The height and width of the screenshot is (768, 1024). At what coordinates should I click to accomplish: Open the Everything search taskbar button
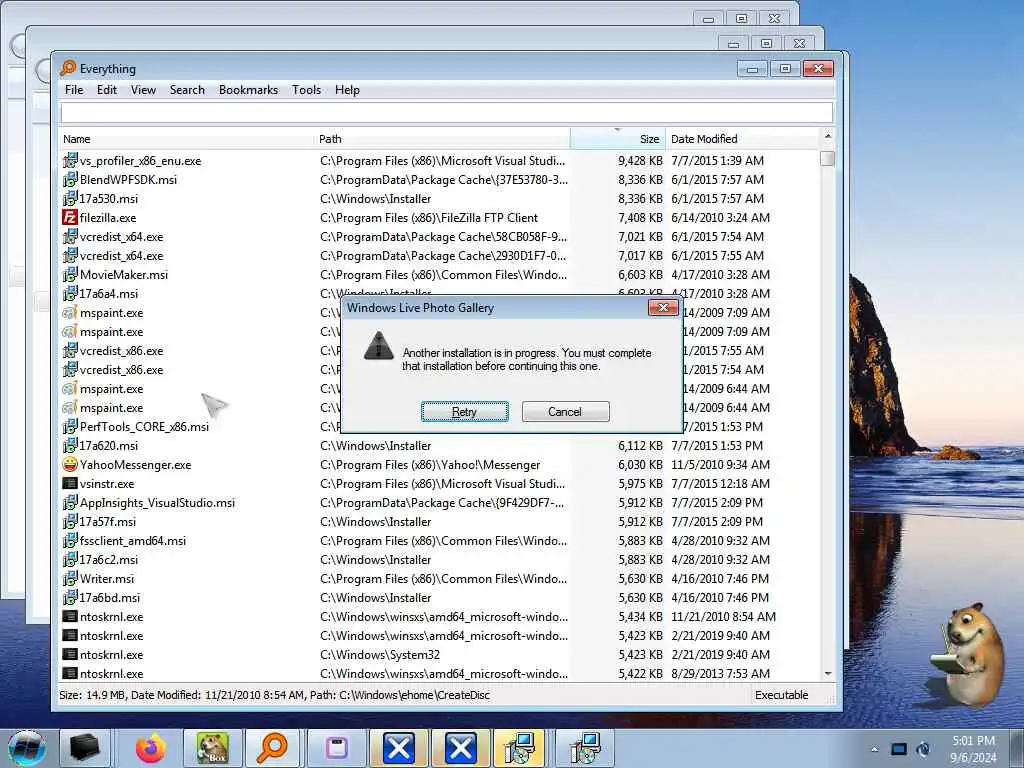(272, 748)
